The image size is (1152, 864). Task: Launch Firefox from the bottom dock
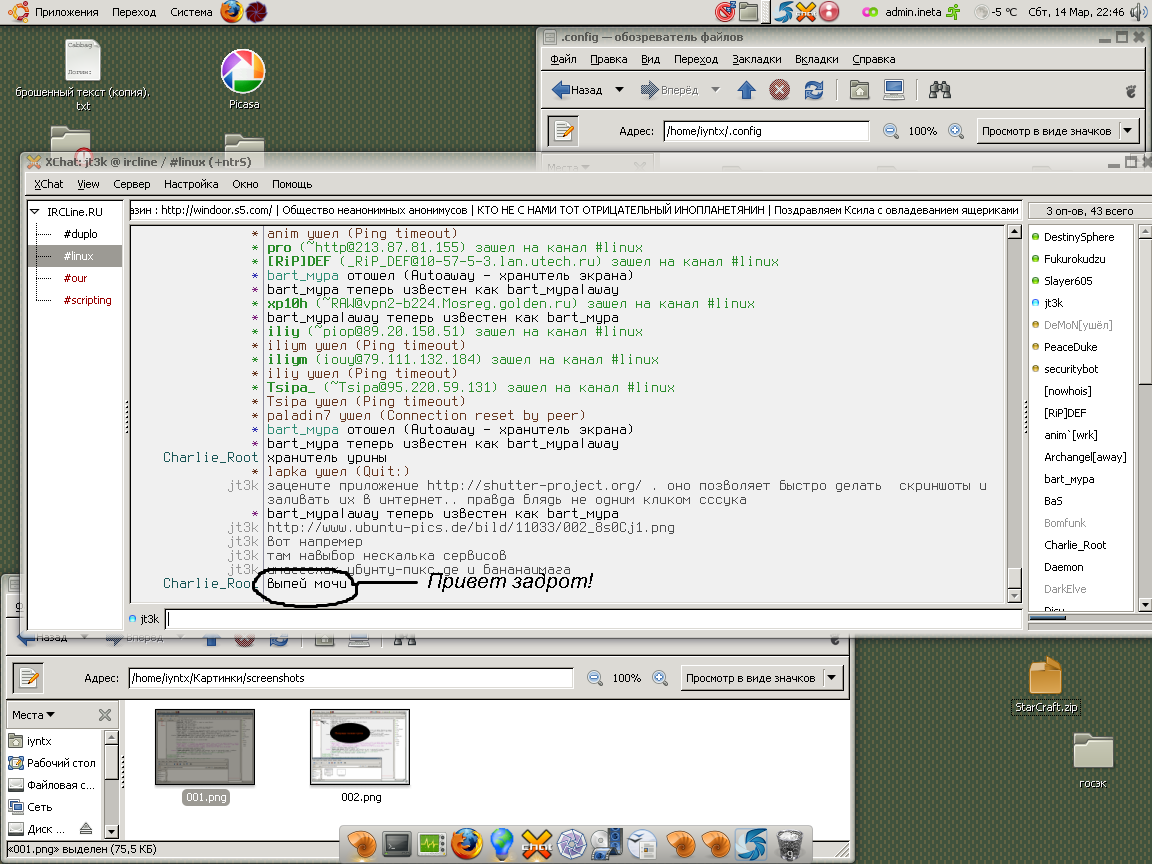pos(465,844)
